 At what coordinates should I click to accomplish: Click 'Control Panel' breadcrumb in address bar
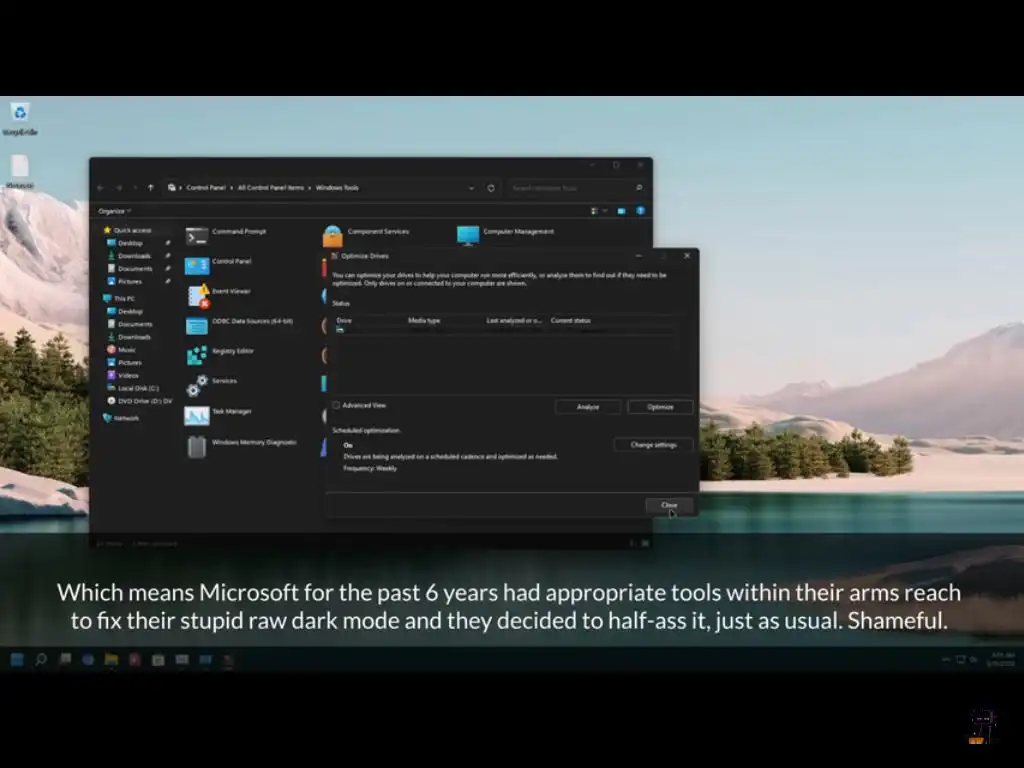coord(206,188)
